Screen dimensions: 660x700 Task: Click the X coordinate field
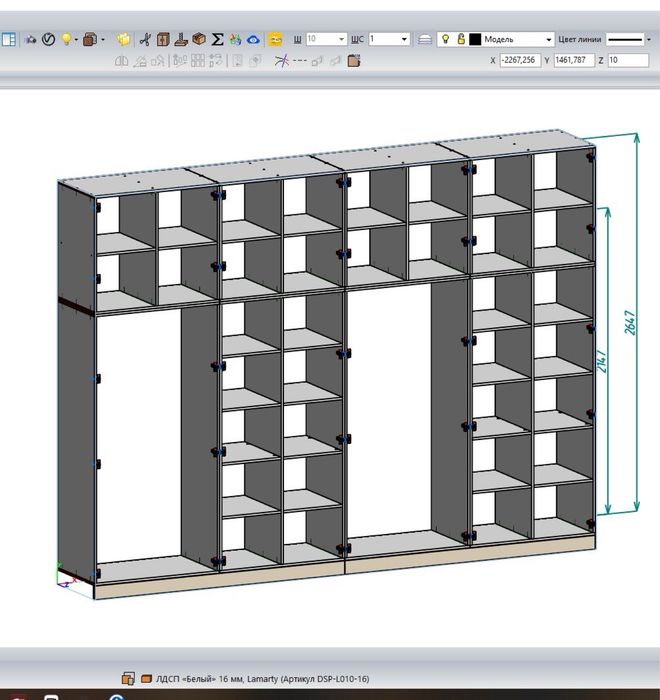pos(520,60)
